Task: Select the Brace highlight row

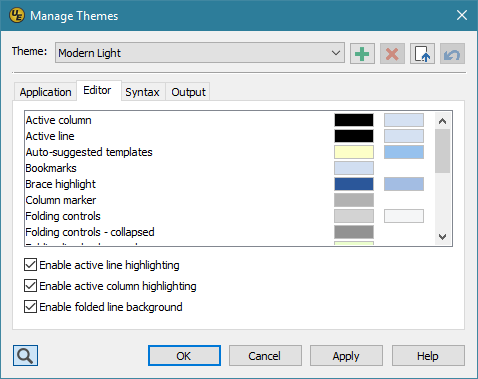Action: (x=229, y=184)
